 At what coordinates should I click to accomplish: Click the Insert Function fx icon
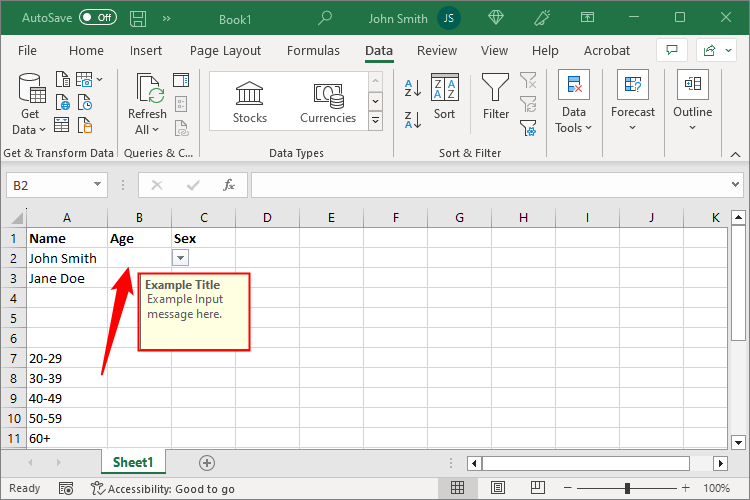pyautogui.click(x=228, y=185)
